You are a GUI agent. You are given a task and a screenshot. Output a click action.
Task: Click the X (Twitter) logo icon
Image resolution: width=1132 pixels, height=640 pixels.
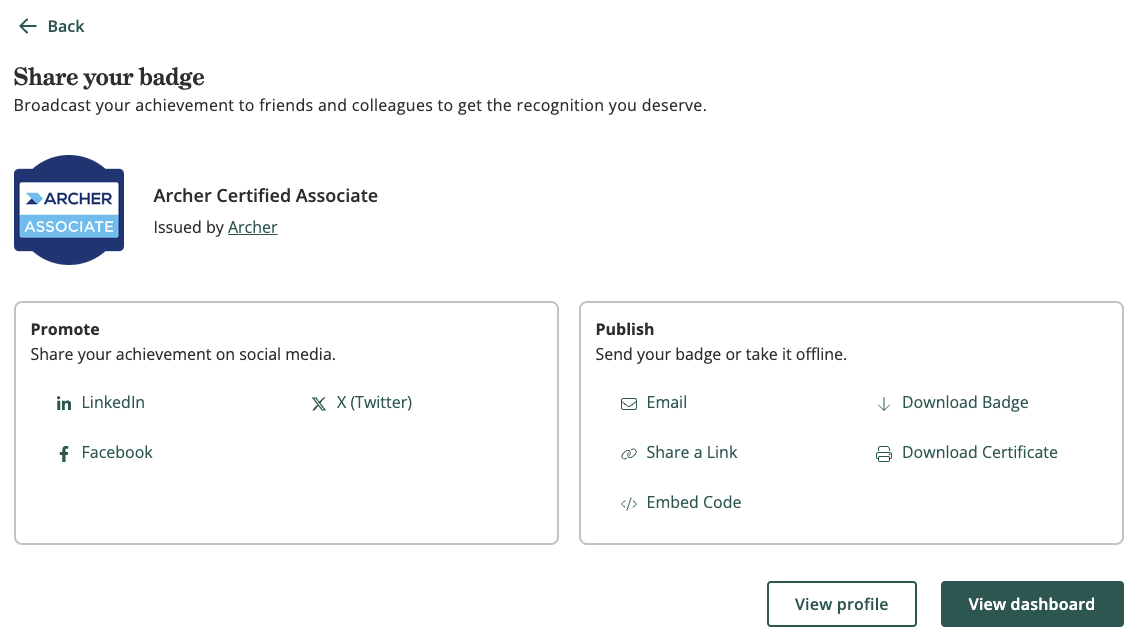tap(318, 403)
